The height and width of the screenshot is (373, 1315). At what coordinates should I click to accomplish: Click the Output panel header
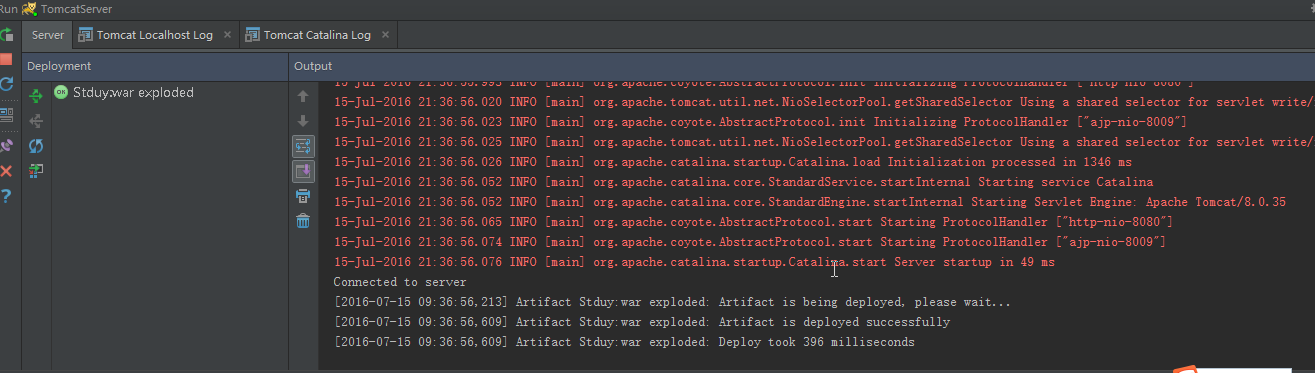(x=802, y=66)
